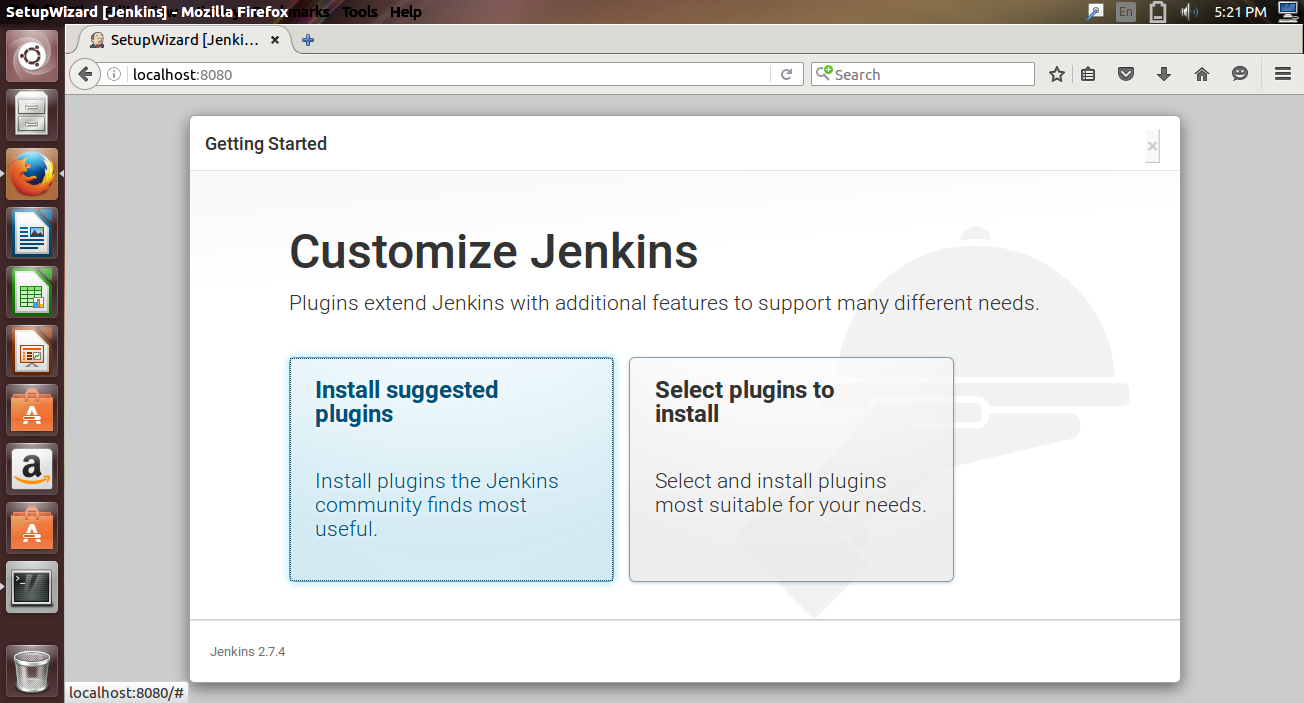Screen dimensions: 1304x703
Task: Save the page to Pocket
Action: pos(1126,73)
